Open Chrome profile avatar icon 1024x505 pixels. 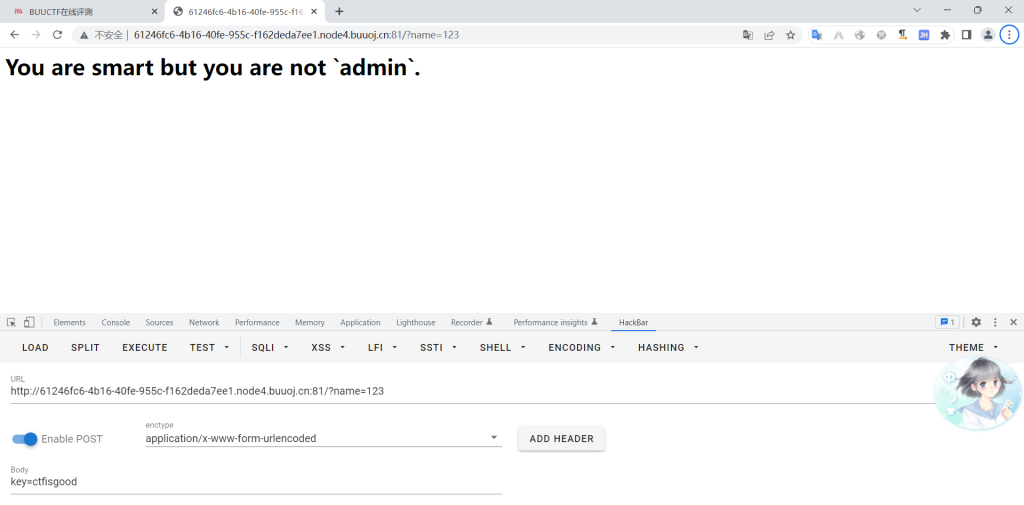(988, 34)
